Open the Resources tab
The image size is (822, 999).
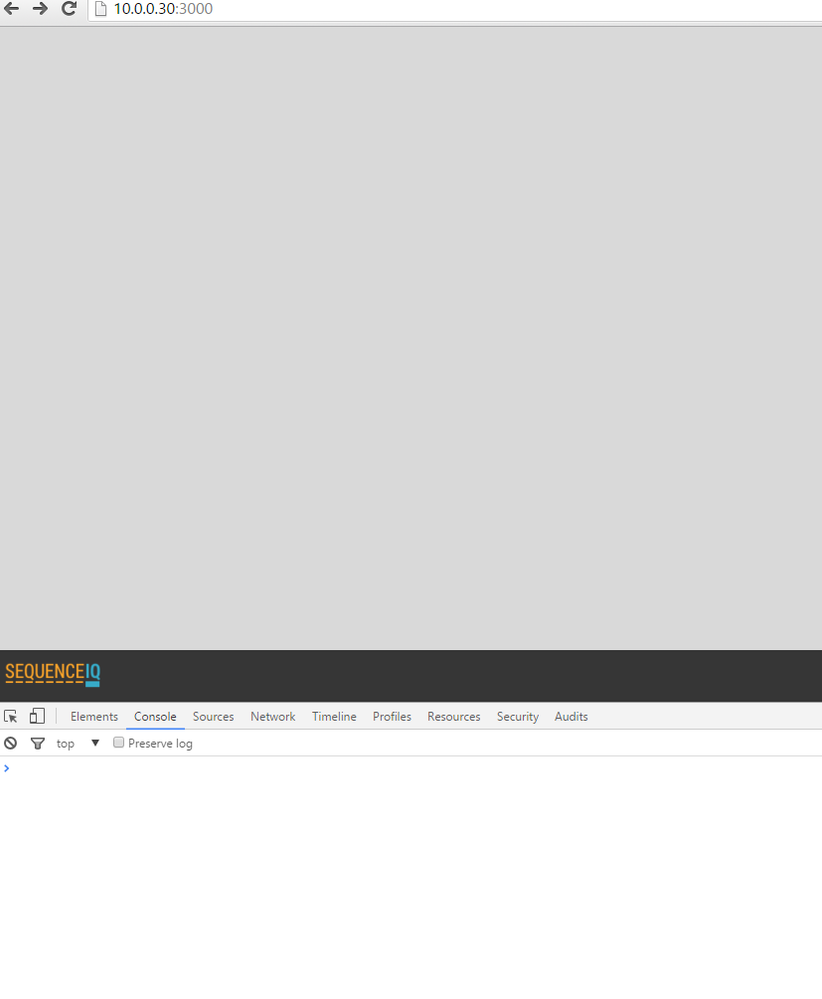click(x=454, y=716)
